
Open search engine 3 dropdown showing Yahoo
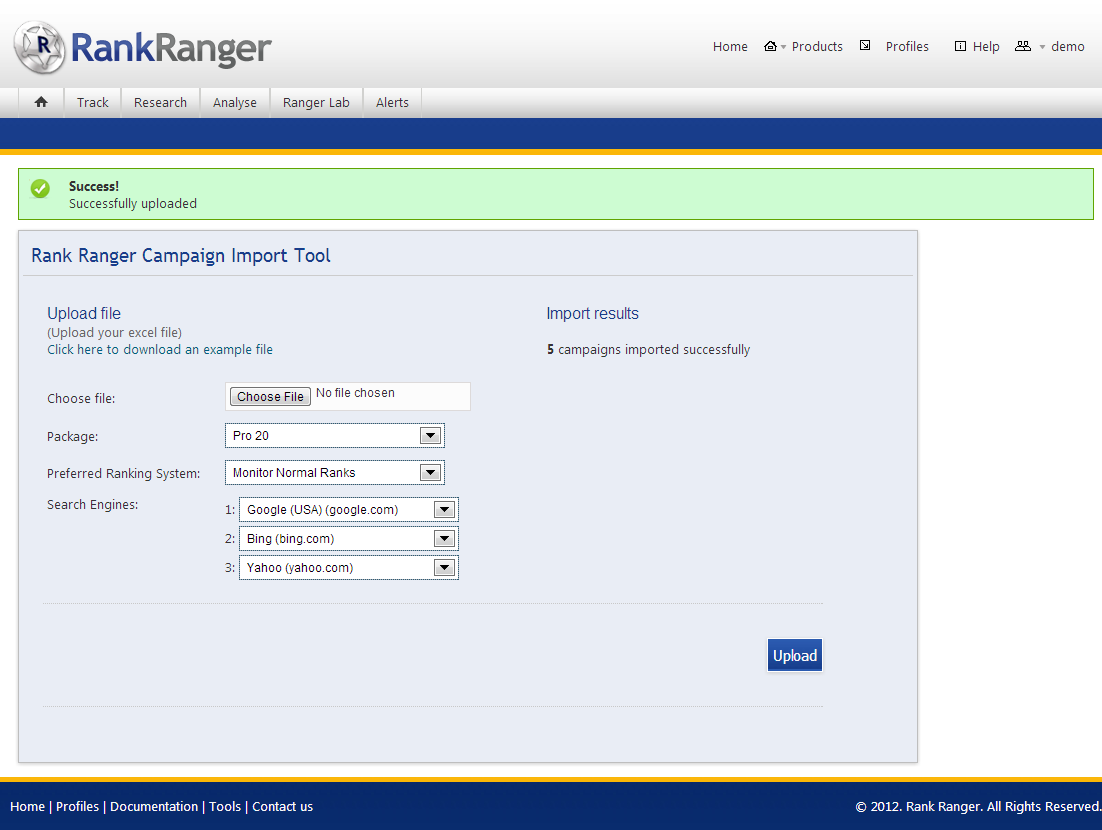click(x=348, y=568)
